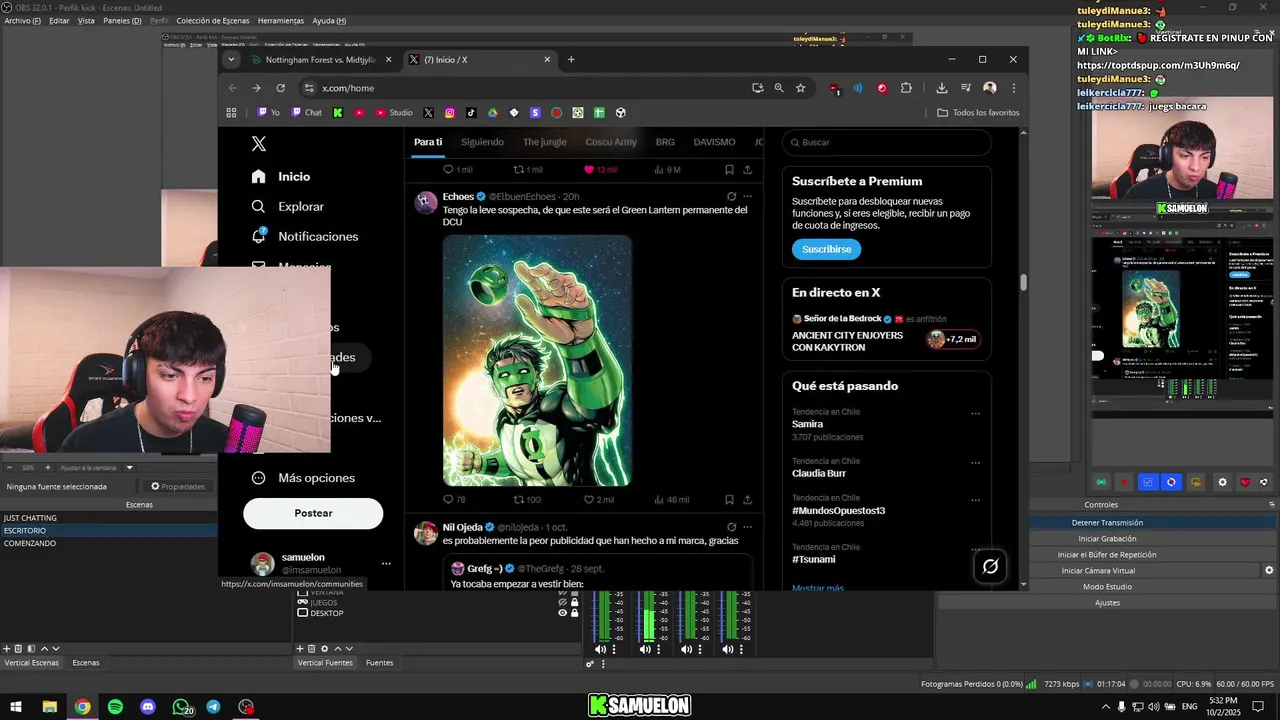Open options for Samira trend

(x=975, y=414)
